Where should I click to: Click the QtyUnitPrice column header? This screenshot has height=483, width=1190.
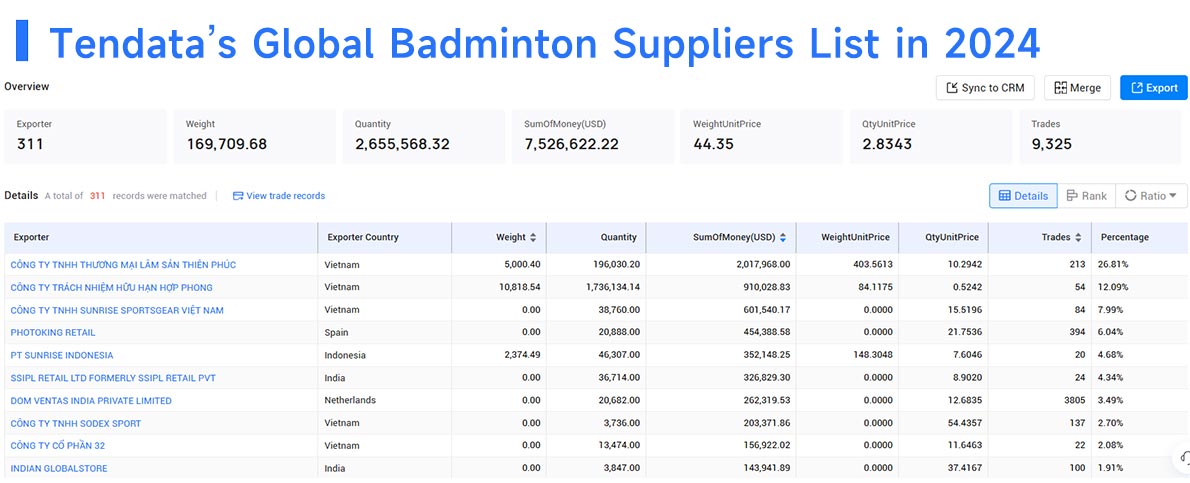pyautogui.click(x=943, y=238)
